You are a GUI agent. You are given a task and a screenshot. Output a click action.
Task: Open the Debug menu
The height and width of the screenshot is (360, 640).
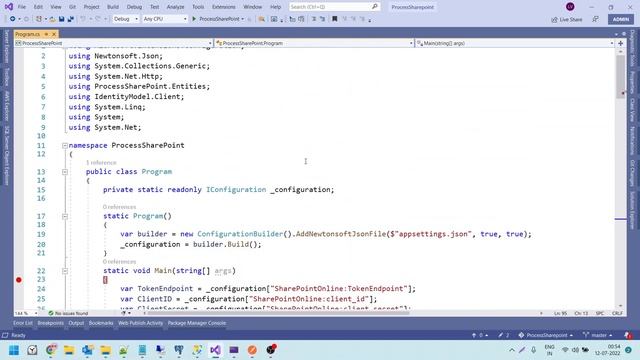tap(134, 7)
